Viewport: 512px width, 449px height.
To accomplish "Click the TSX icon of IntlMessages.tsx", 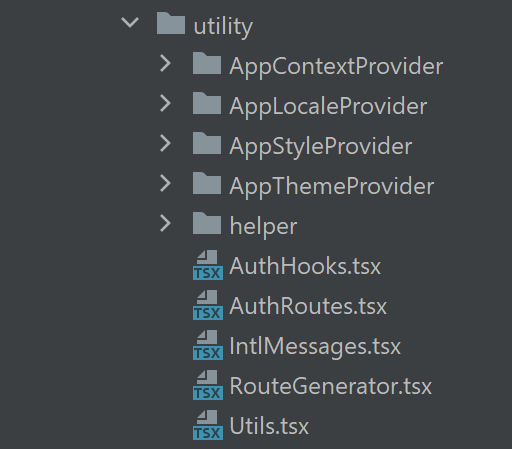I will pos(208,345).
